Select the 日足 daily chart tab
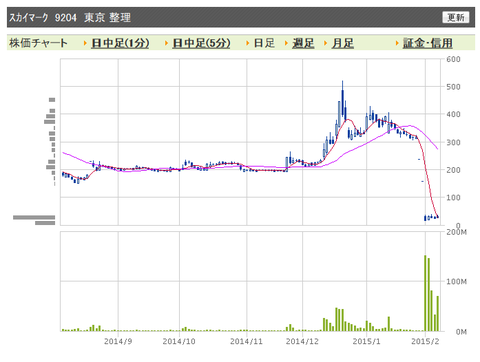 264,43
